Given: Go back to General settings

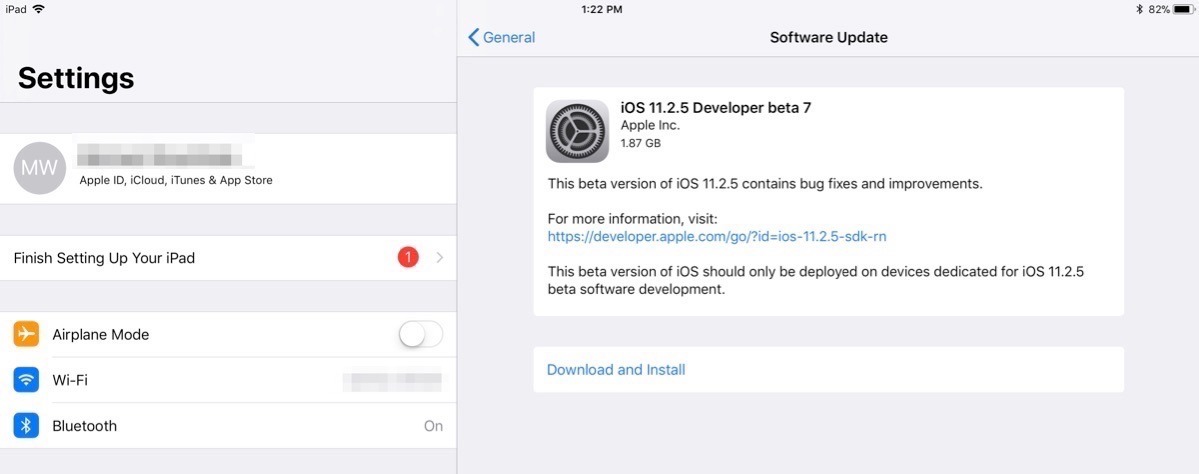Looking at the screenshot, I should click(502, 37).
